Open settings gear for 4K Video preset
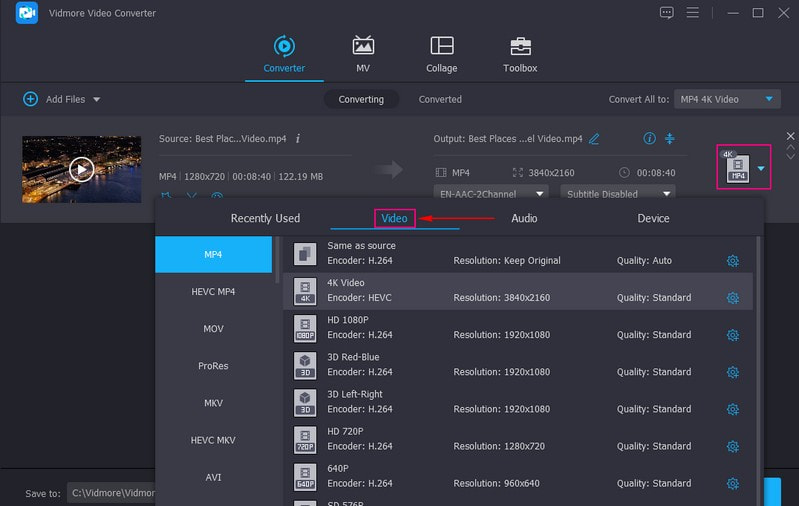Image resolution: width=799 pixels, height=506 pixels. [x=732, y=298]
